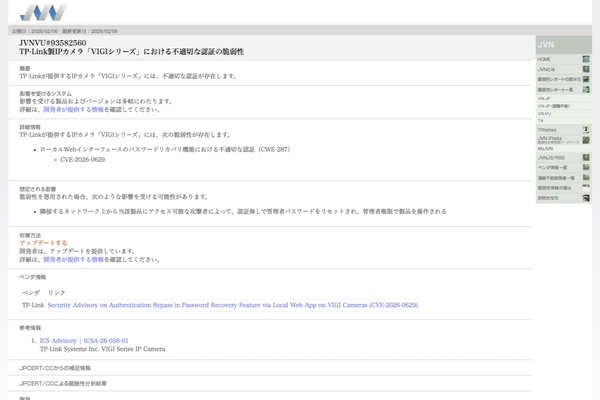This screenshot has height=400, width=600.
Task: Click the advisory title with VIGIシリーズ
Action: click(132, 52)
